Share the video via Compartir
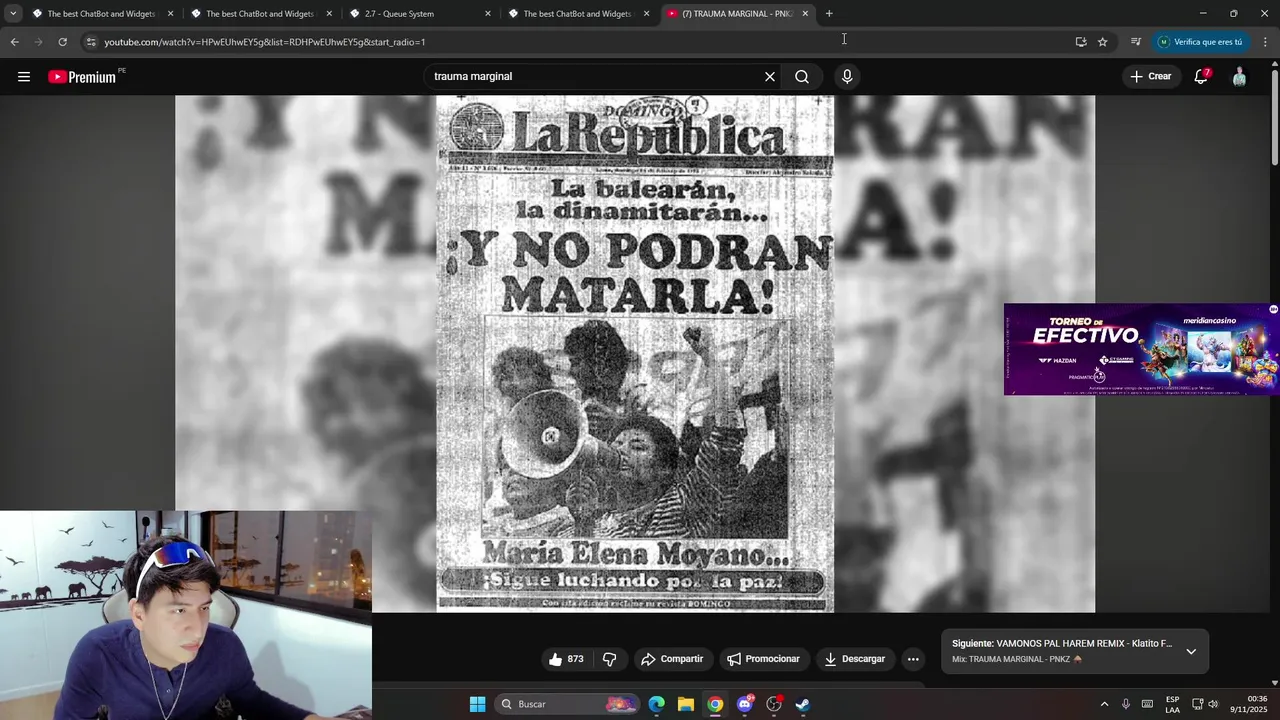Viewport: 1280px width, 720px height. pos(672,659)
